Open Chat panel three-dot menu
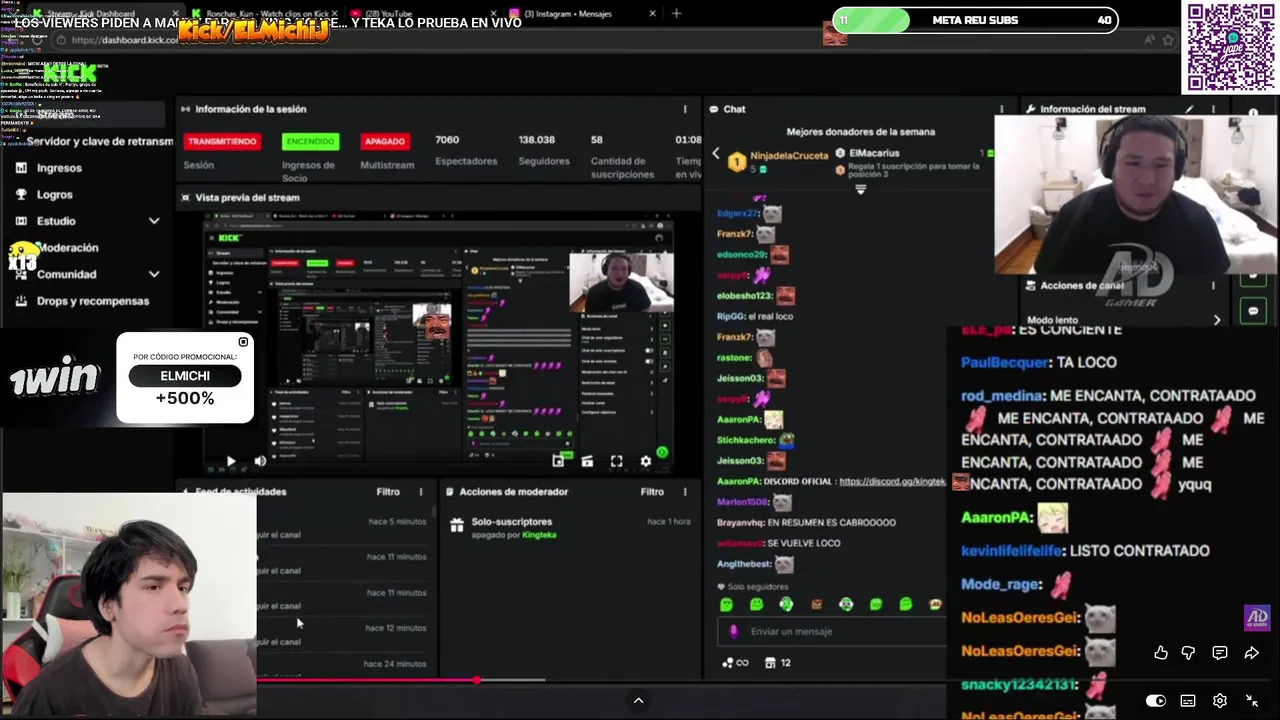This screenshot has width=1280, height=720. [1001, 109]
